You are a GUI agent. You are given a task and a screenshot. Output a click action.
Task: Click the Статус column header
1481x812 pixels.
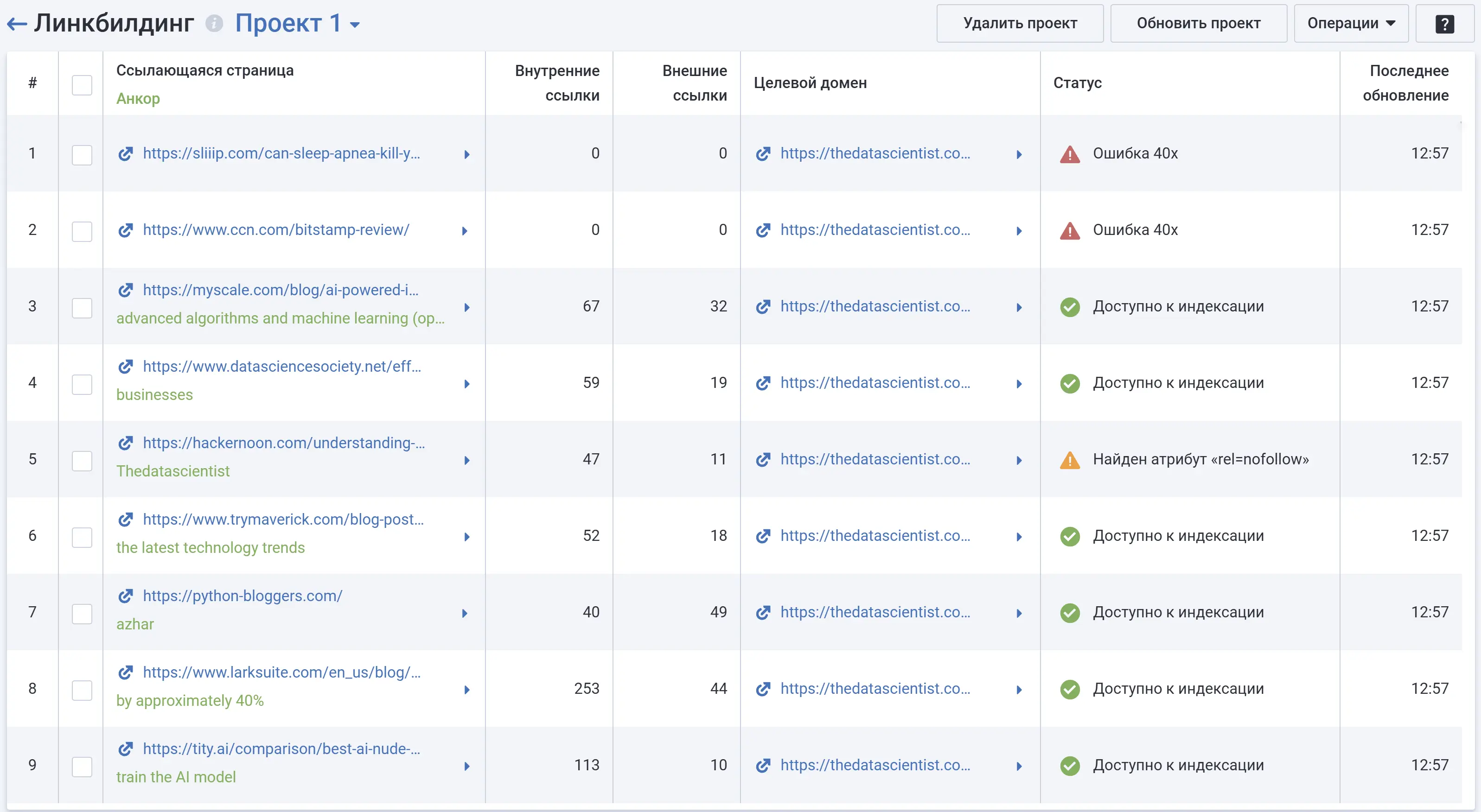click(1077, 83)
